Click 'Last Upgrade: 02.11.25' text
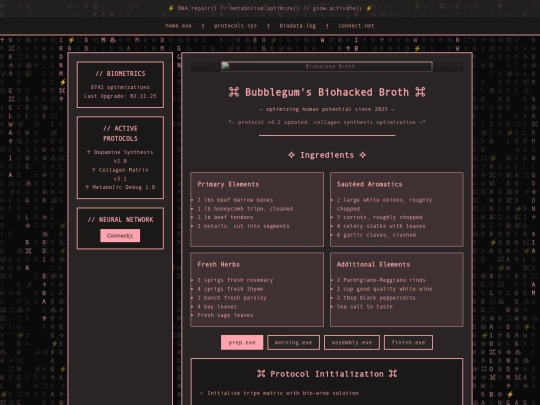 (x=120, y=96)
